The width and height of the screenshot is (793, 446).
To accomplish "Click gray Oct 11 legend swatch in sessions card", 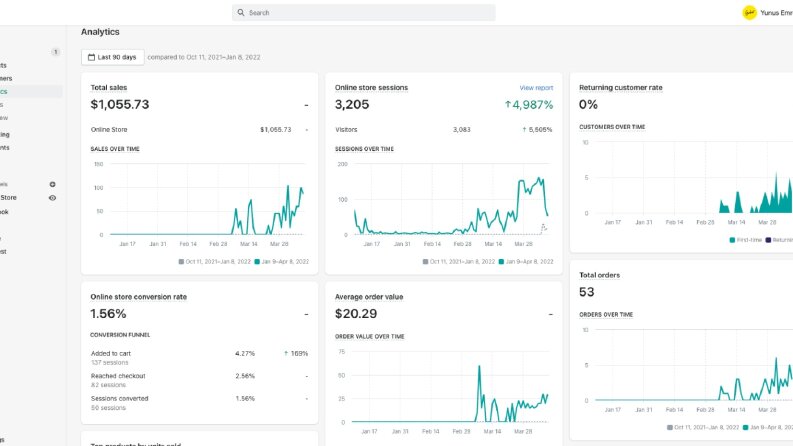I will (425, 261).
